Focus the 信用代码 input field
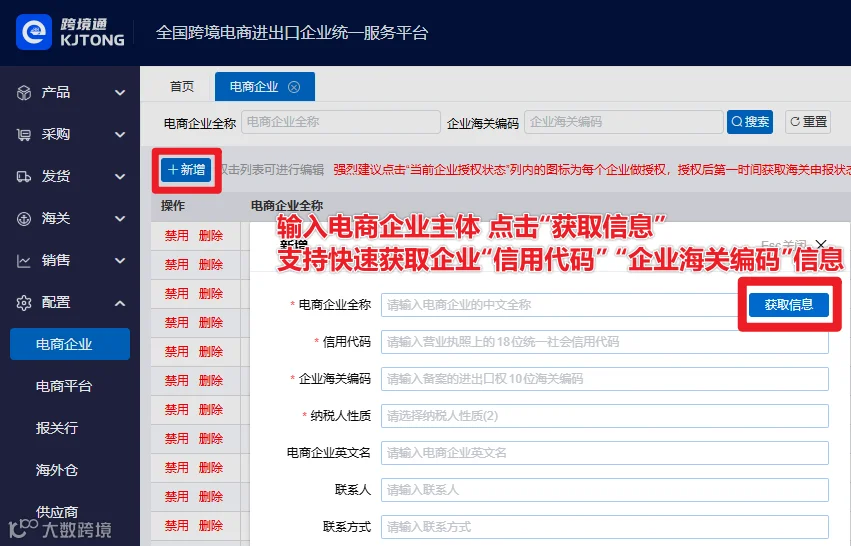Image resolution: width=851 pixels, height=546 pixels. point(605,342)
